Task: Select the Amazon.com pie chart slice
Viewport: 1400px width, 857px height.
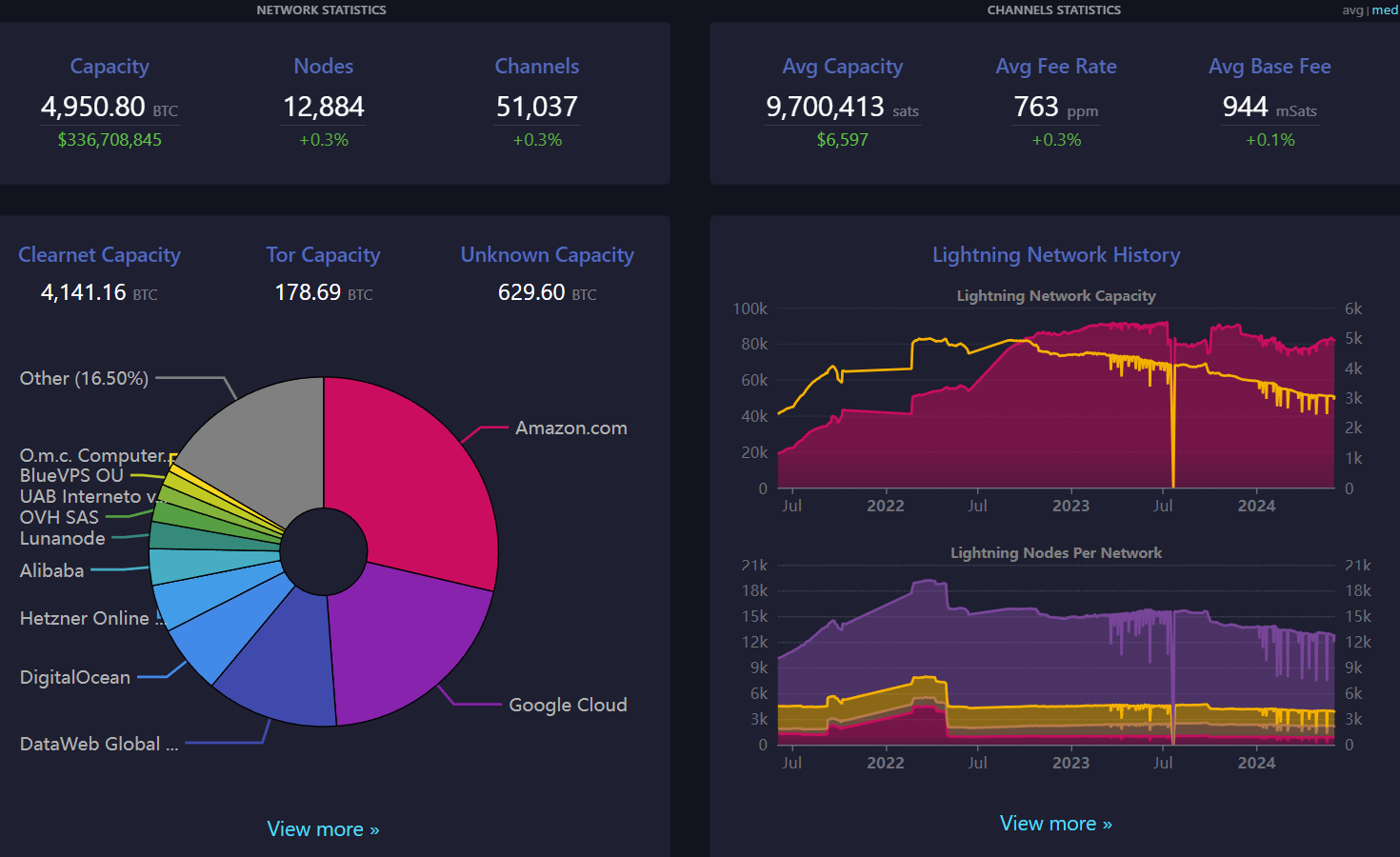Action: (x=419, y=476)
